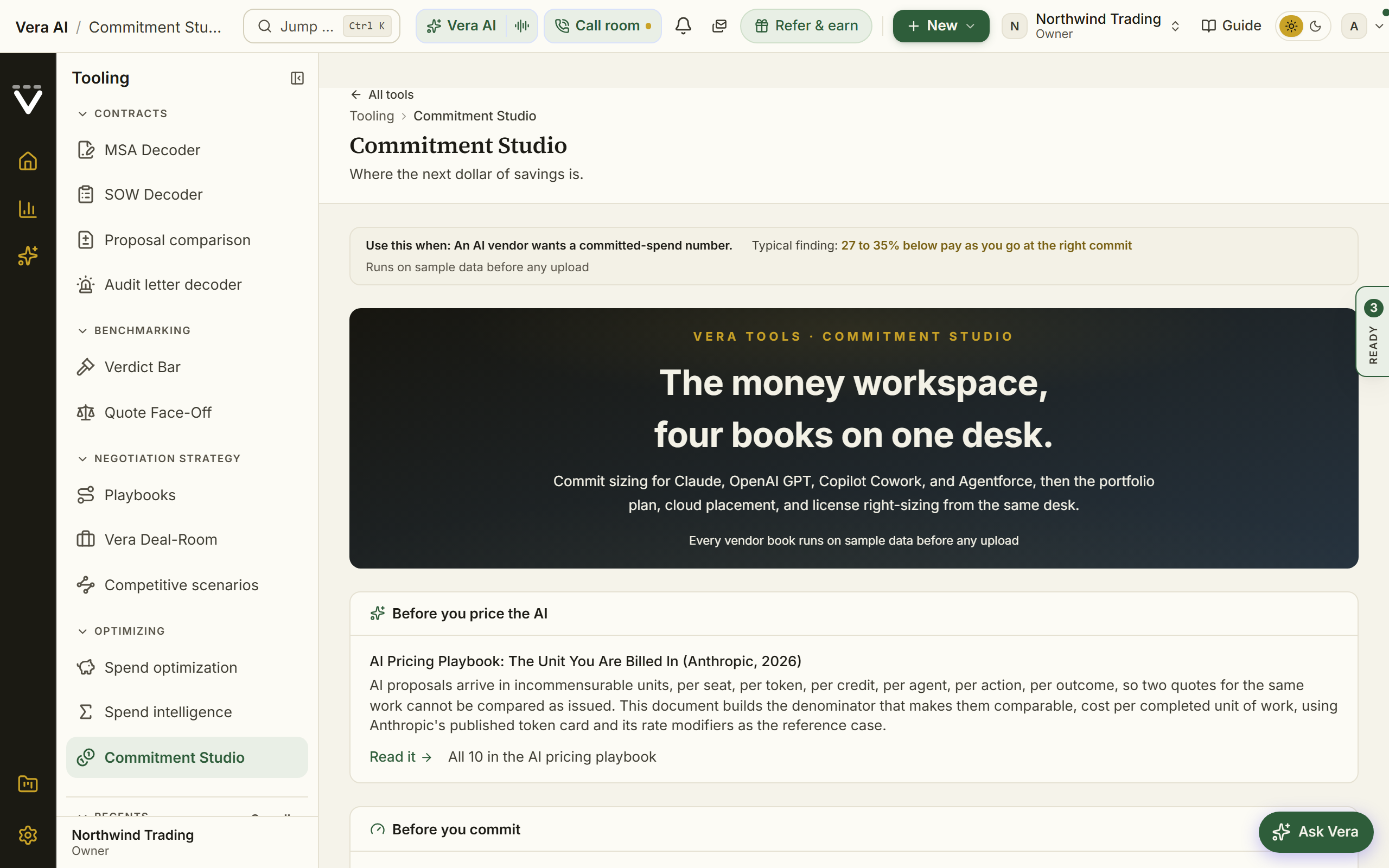Click the AI Pricing Playbook article title
Viewport: 1389px width, 868px height.
(585, 661)
